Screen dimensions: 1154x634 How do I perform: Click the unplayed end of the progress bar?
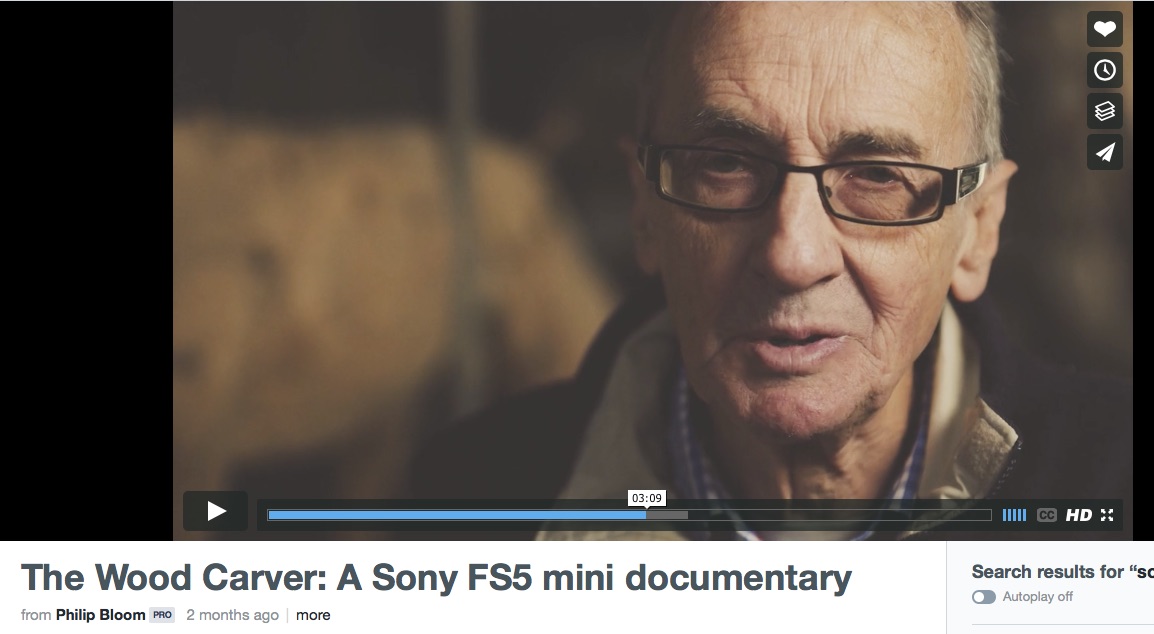coord(840,515)
